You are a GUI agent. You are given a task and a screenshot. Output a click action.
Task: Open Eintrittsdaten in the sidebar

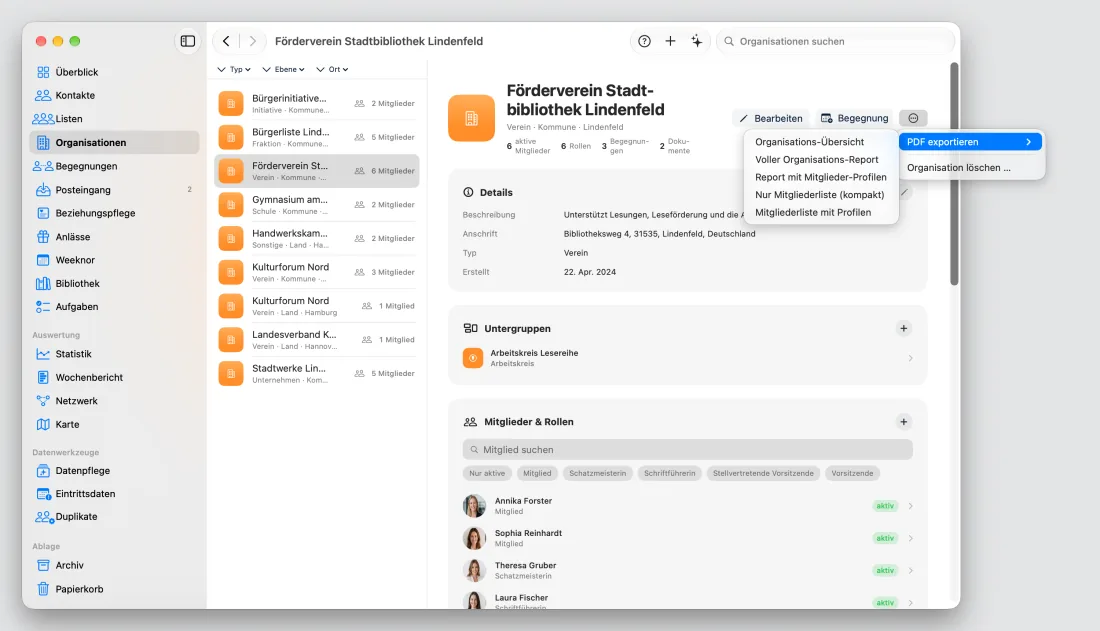coord(114,493)
